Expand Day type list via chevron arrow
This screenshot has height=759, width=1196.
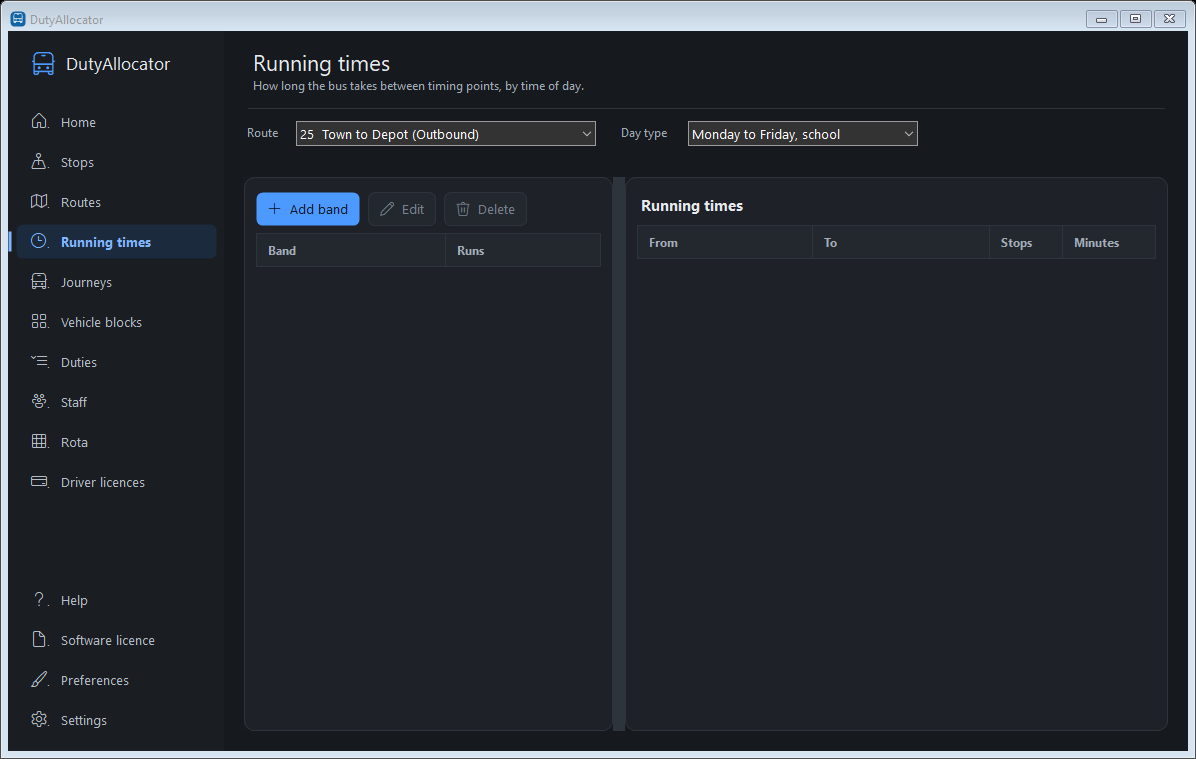click(908, 133)
